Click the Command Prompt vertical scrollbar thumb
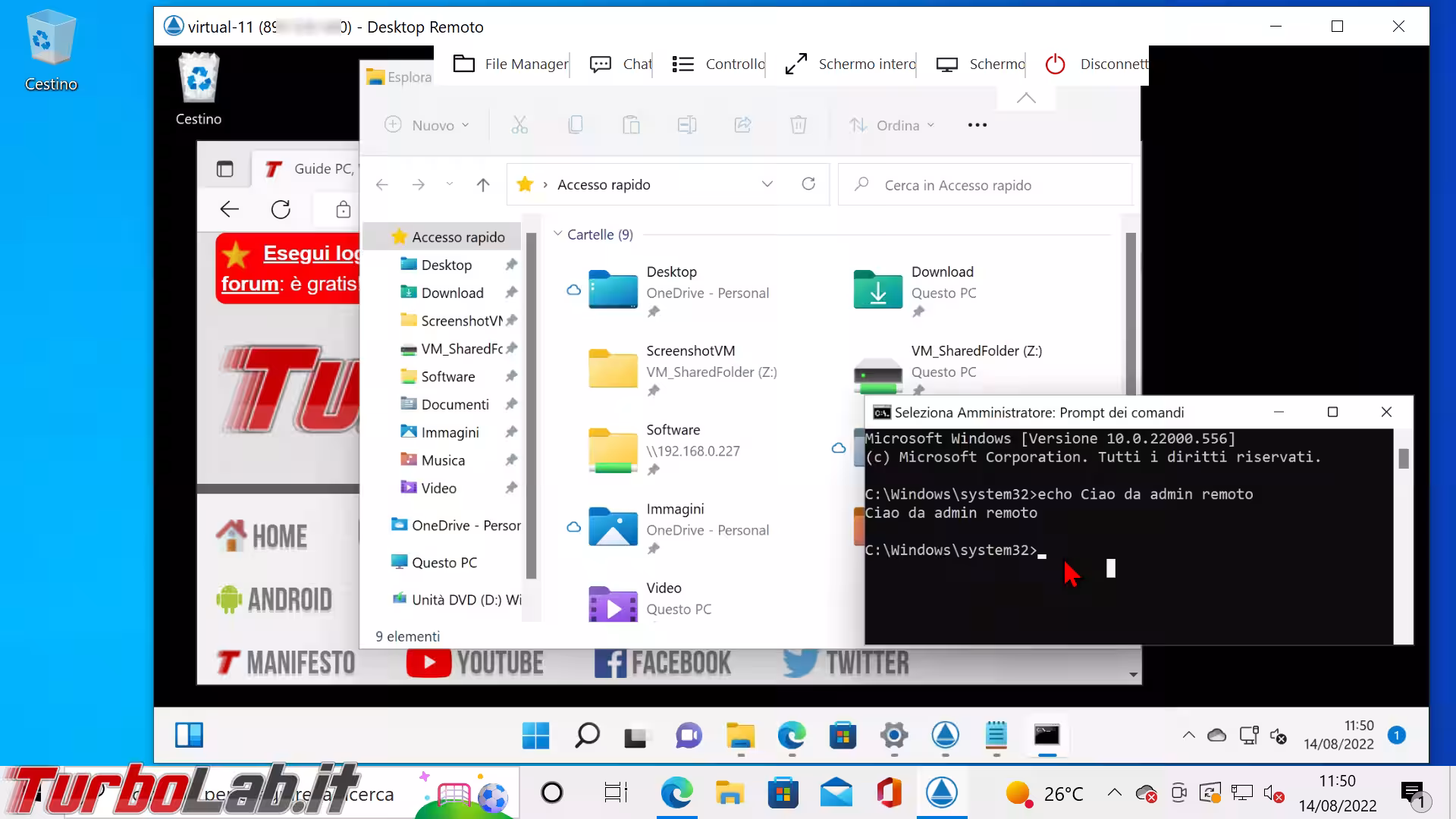The image size is (1456, 819). coord(1404,458)
